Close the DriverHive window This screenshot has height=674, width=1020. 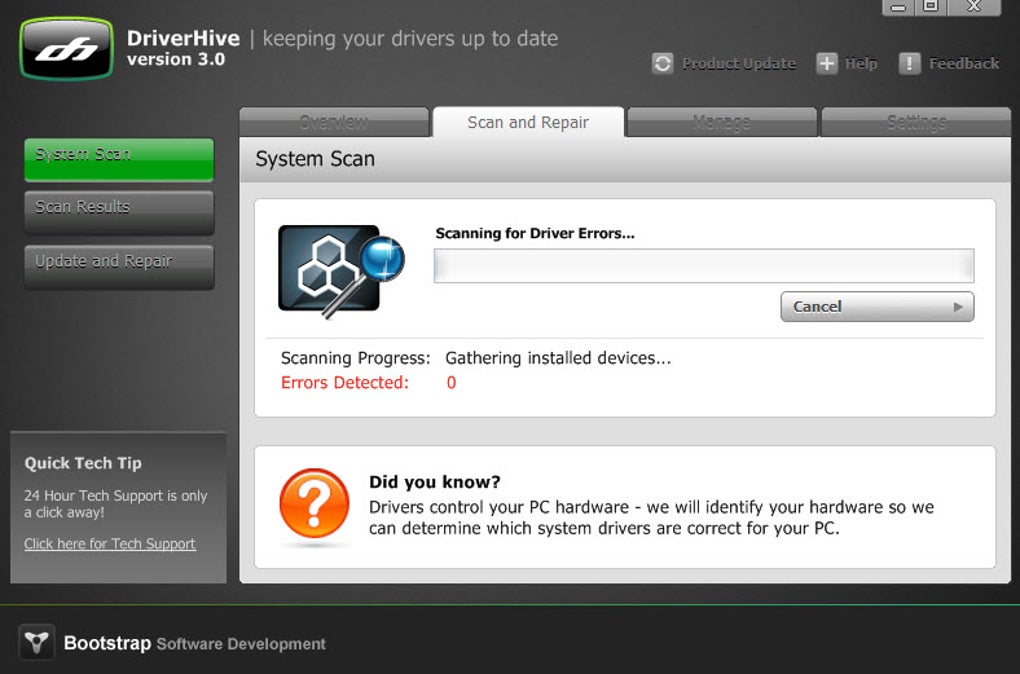(x=974, y=7)
